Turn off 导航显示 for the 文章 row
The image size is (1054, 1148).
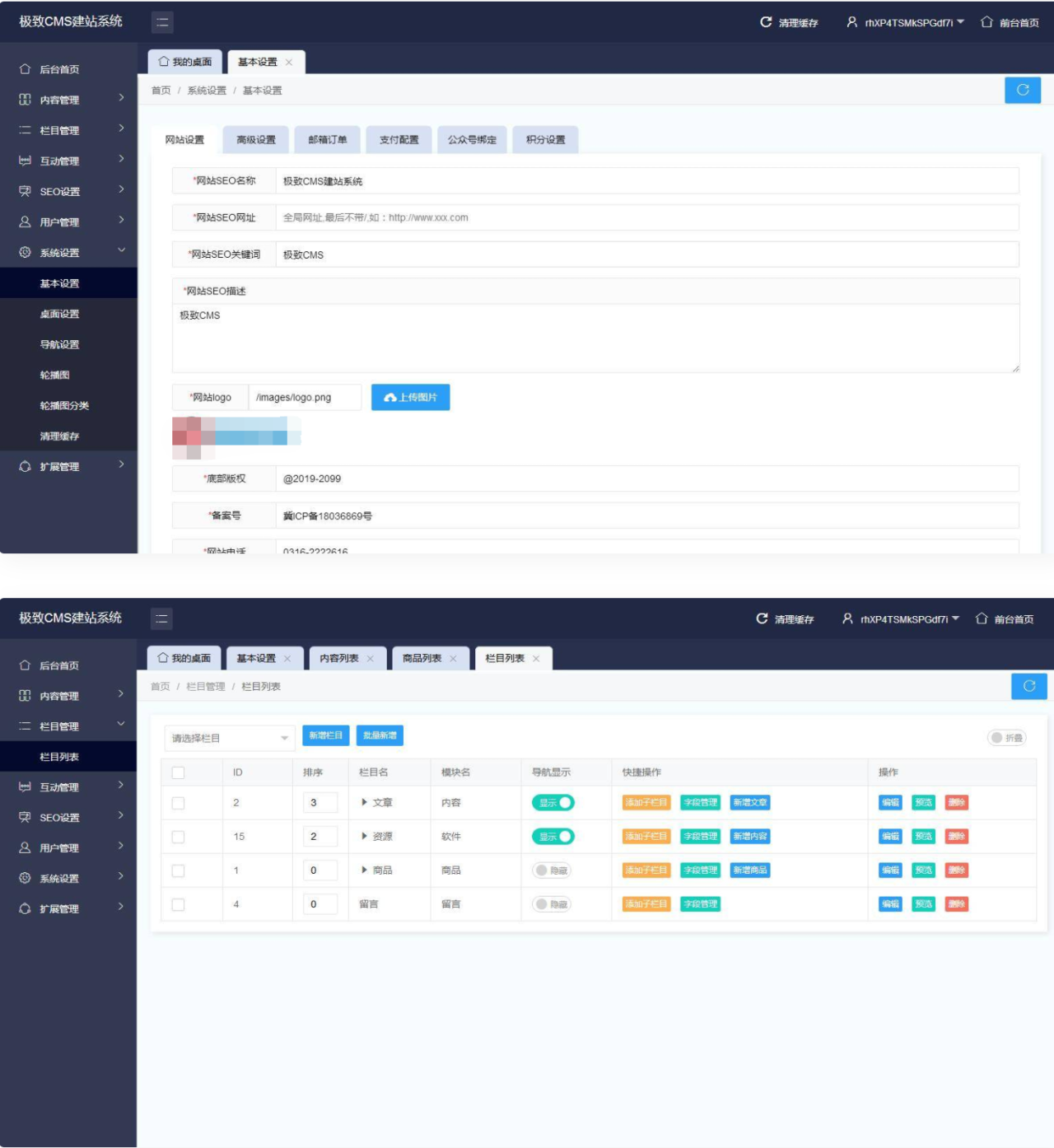(x=553, y=803)
